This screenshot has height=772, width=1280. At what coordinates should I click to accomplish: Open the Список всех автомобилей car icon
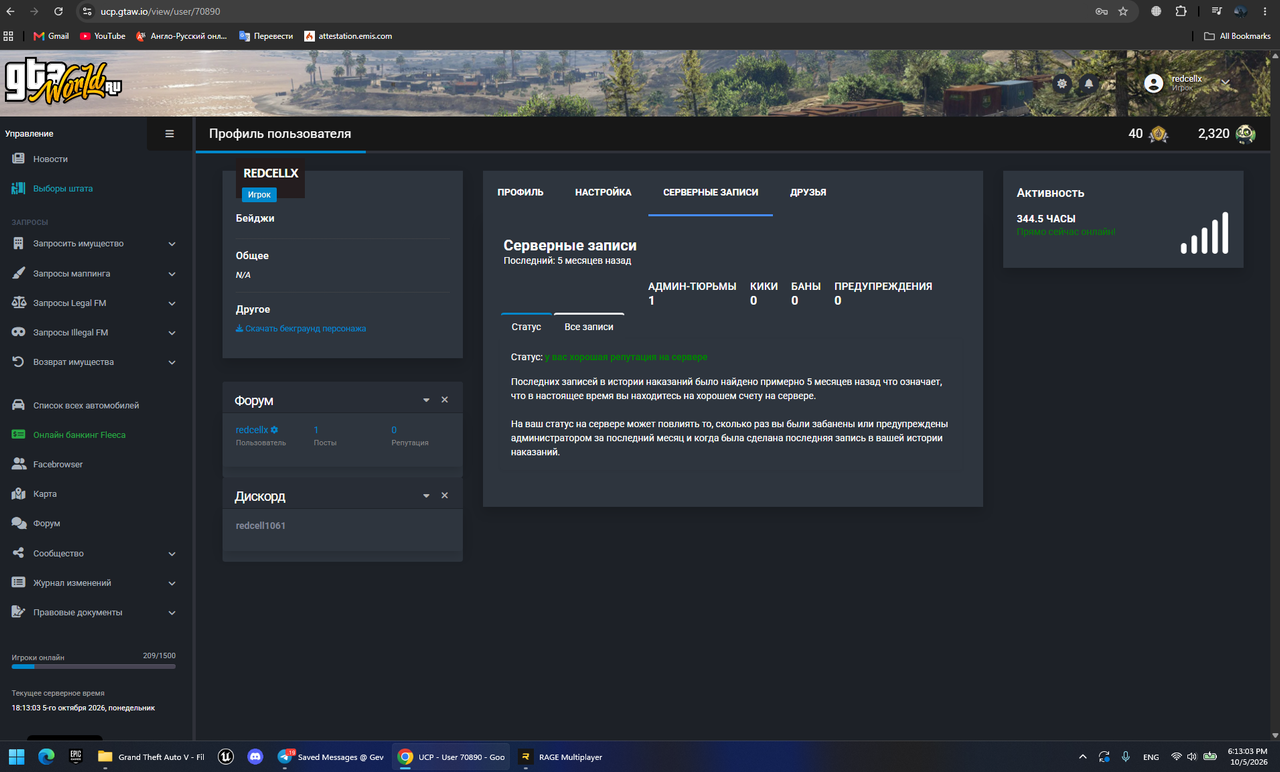(18, 405)
